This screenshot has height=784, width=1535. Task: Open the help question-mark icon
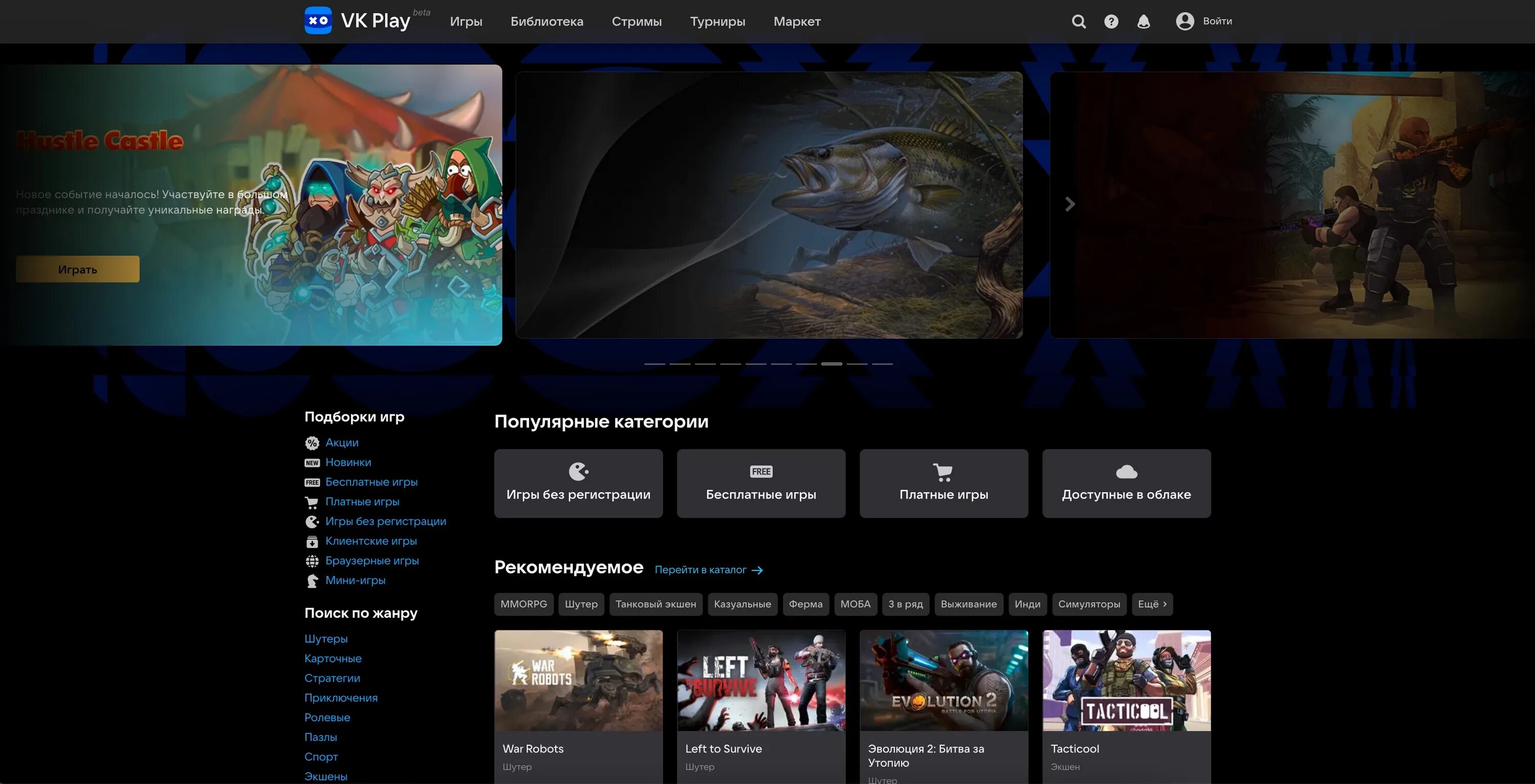pyautogui.click(x=1111, y=21)
